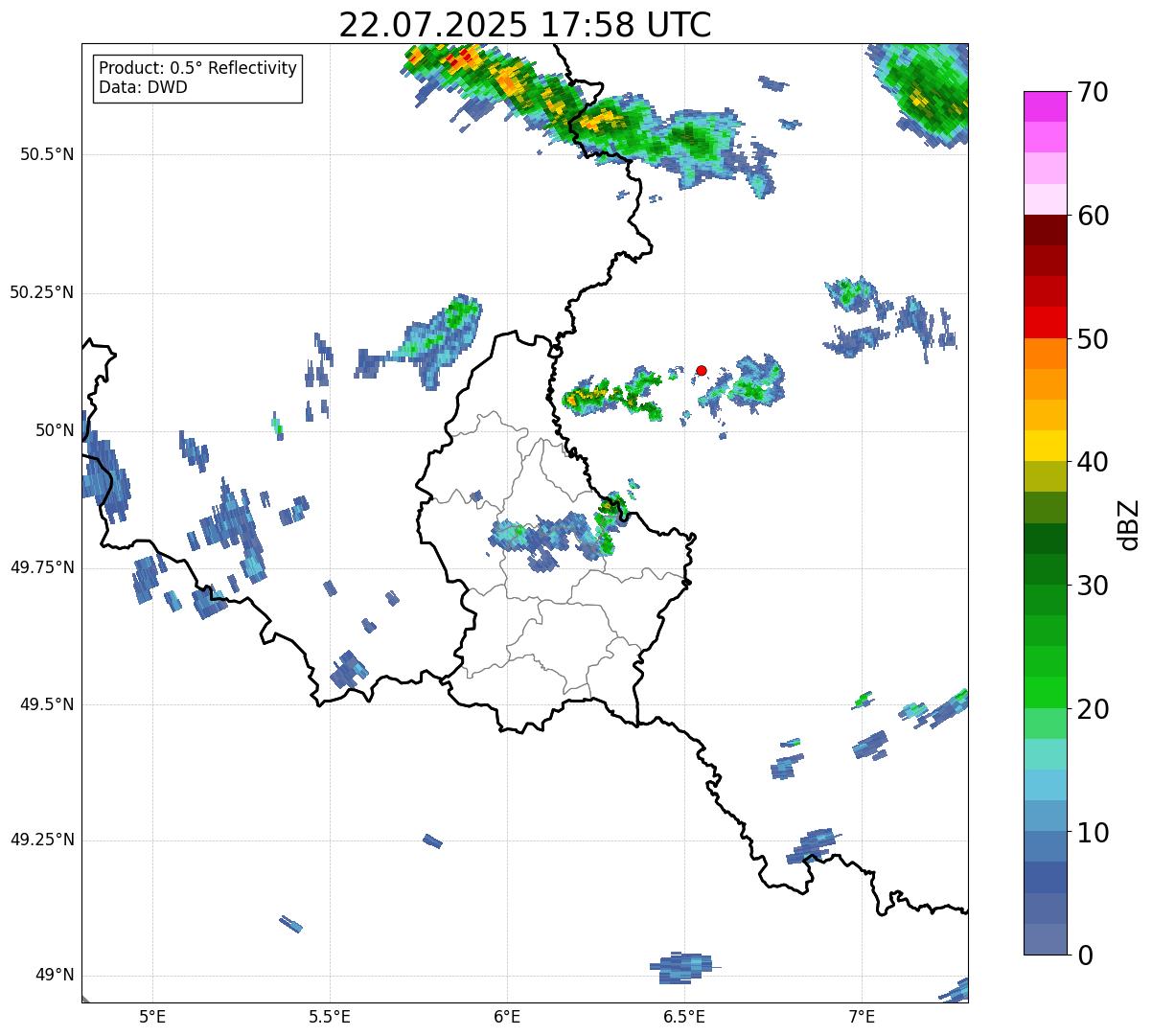Image resolution: width=1152 pixels, height=1036 pixels.
Task: Click the "Data: DWD" text
Action: click(x=143, y=87)
